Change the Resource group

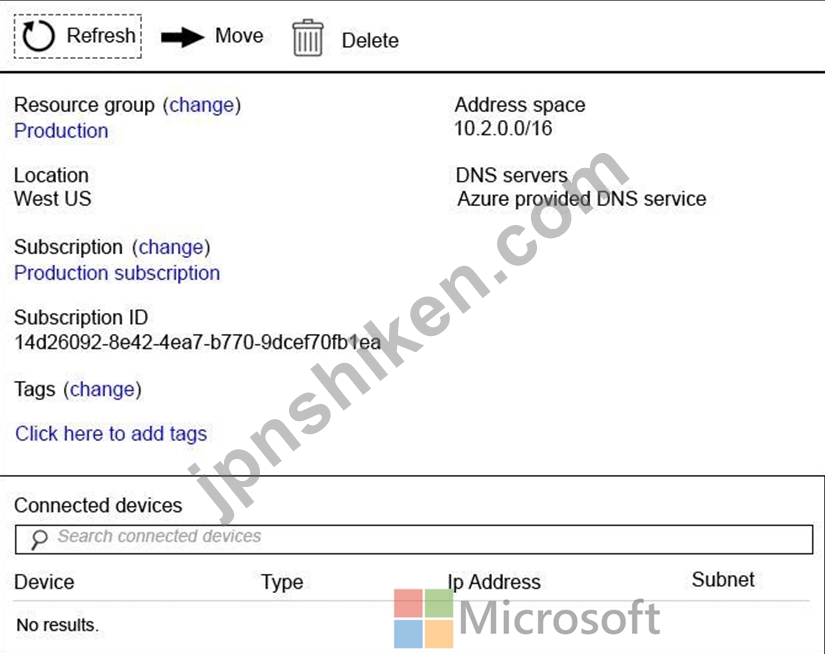[x=202, y=105]
